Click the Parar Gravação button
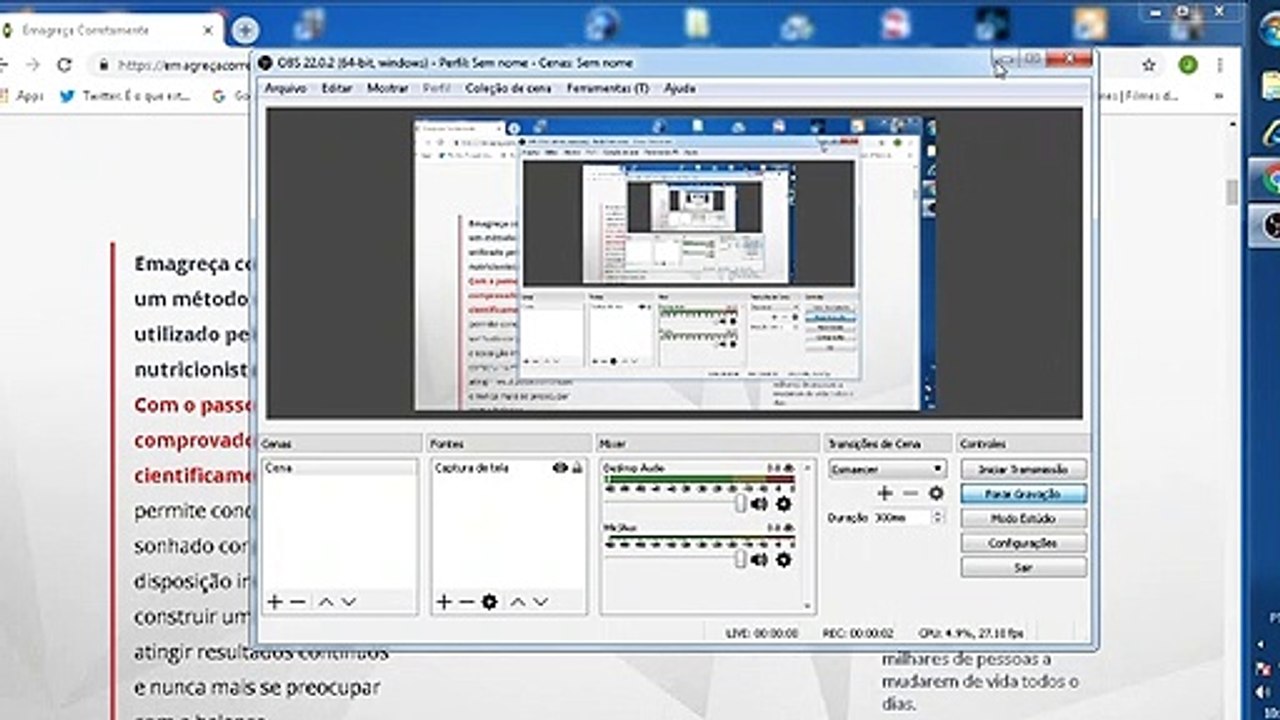Viewport: 1280px width, 720px height. pos(1023,494)
